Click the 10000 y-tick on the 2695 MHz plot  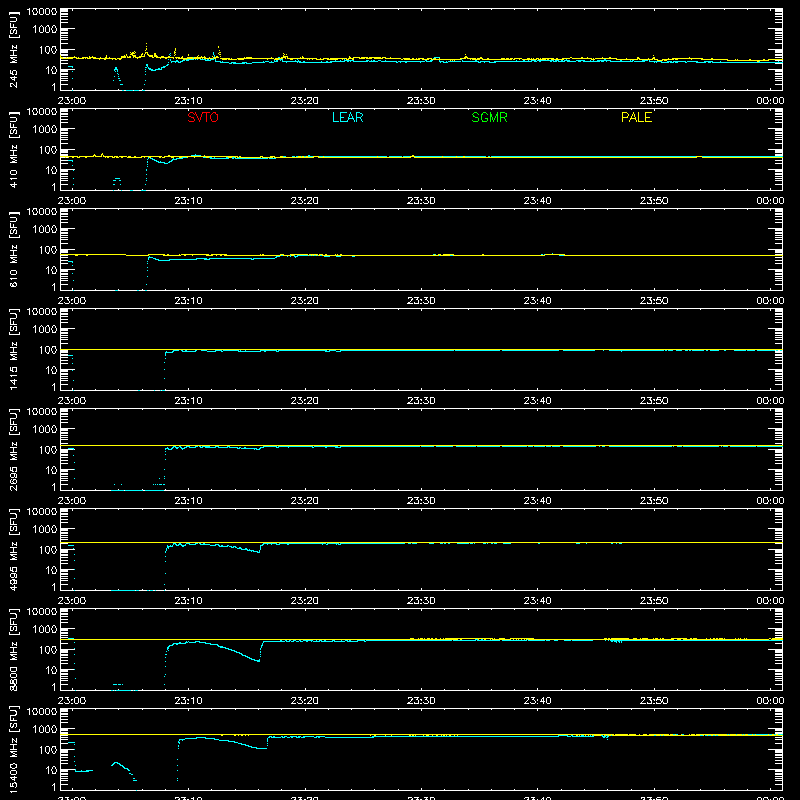click(42, 412)
